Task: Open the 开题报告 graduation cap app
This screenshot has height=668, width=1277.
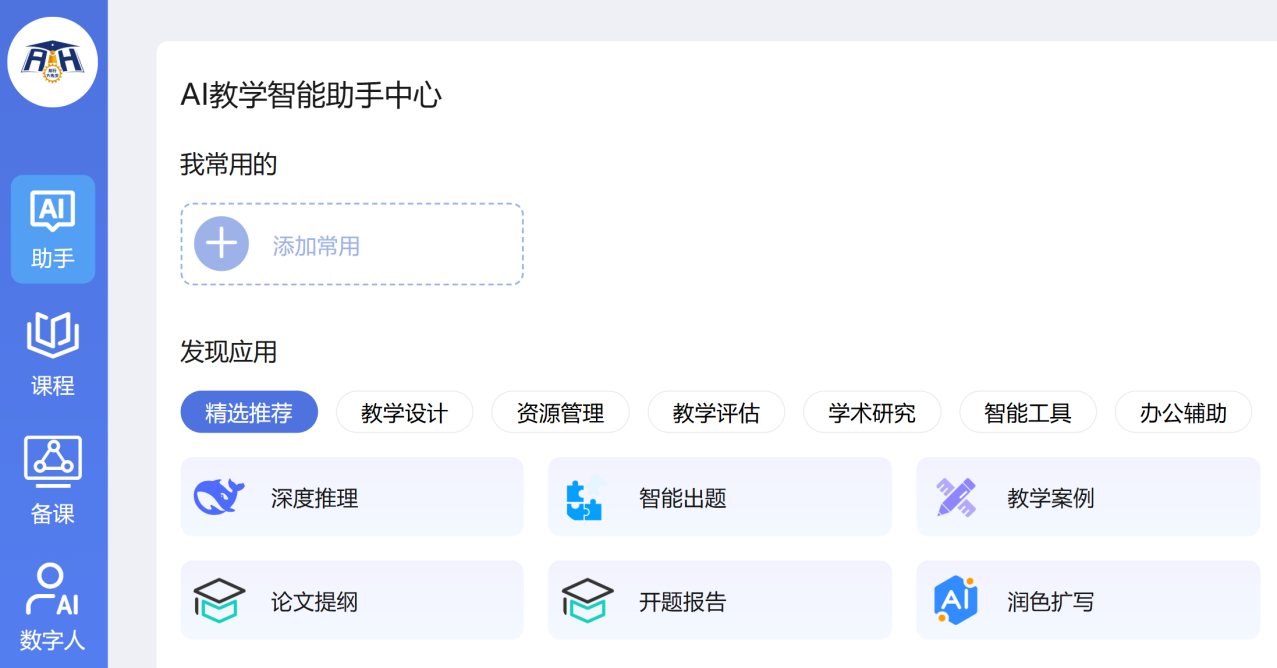Action: click(587, 601)
